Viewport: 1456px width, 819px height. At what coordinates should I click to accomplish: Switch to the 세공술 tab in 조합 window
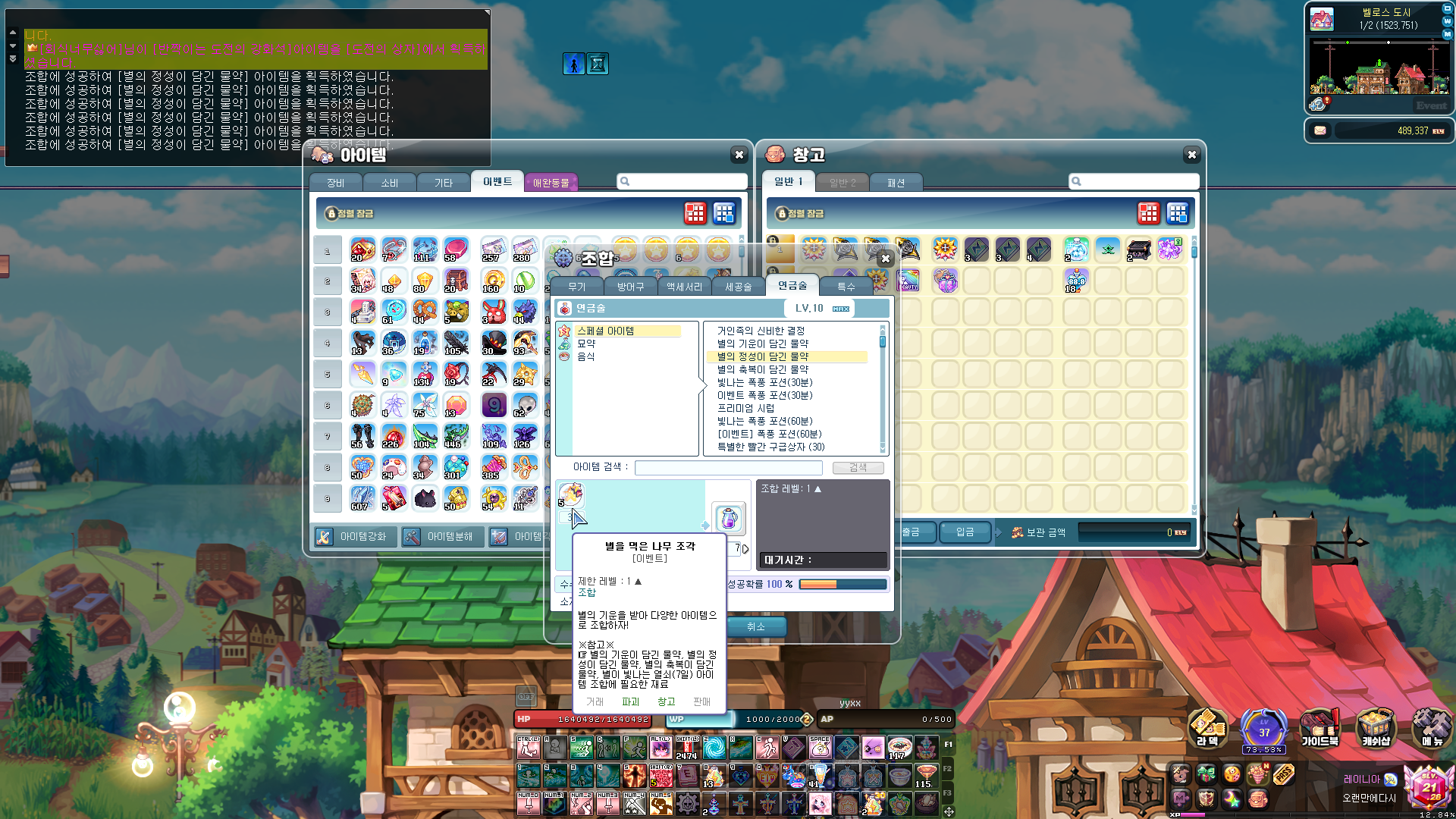pos(738,287)
